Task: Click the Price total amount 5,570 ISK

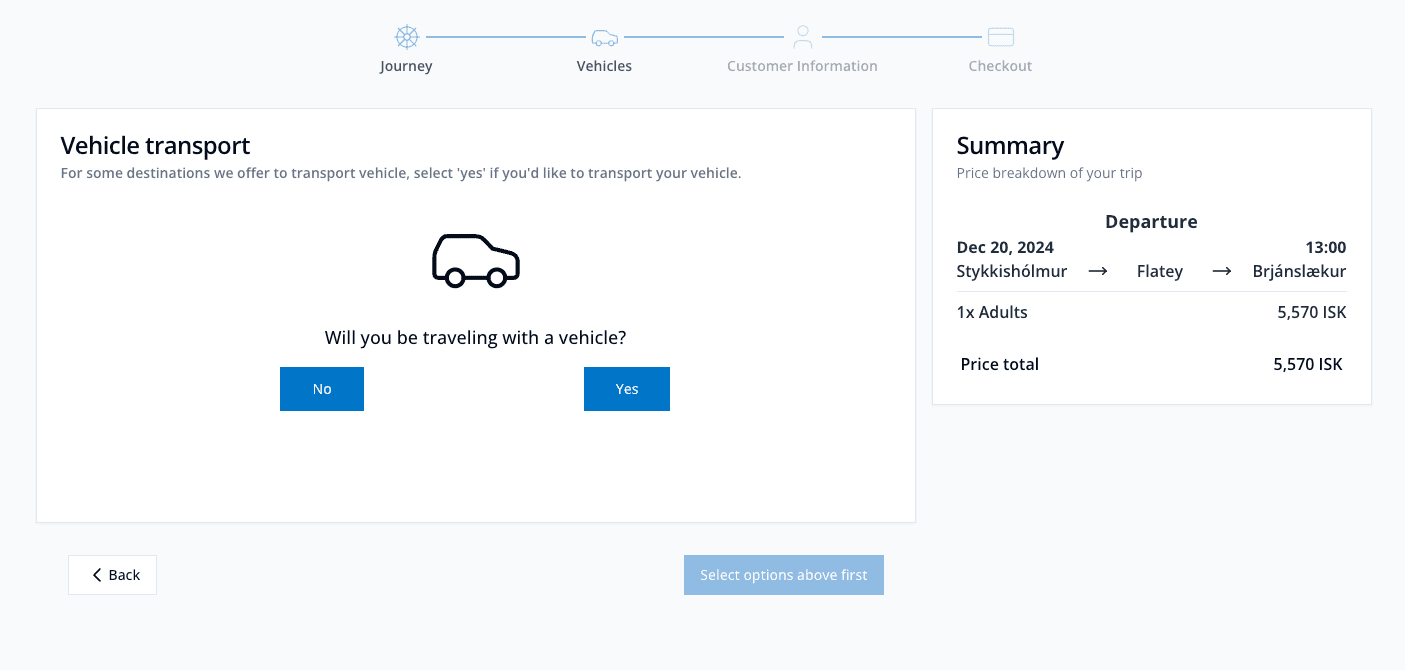Action: 1307,365
